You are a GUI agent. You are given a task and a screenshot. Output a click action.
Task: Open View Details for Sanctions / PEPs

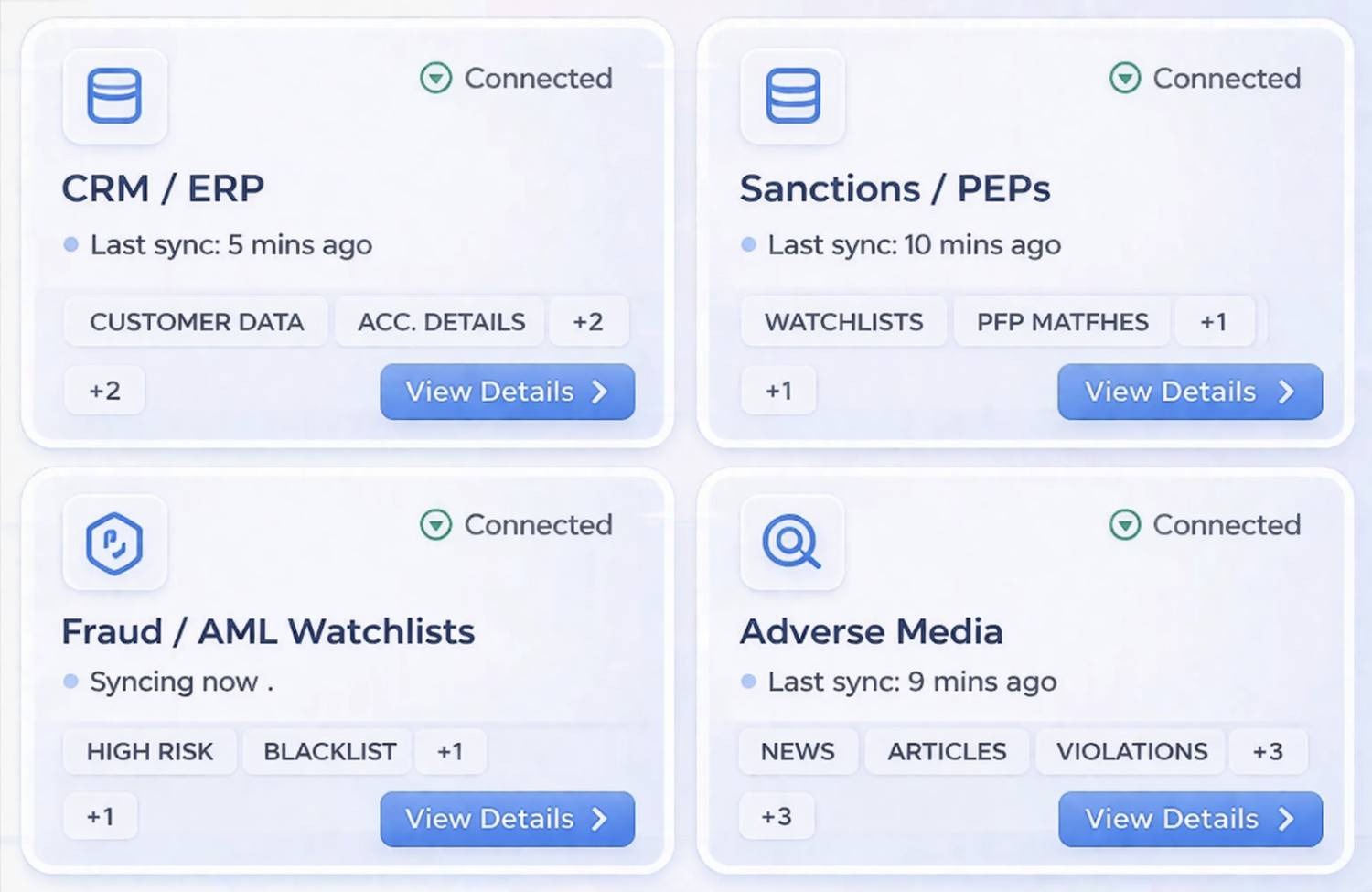1188,392
